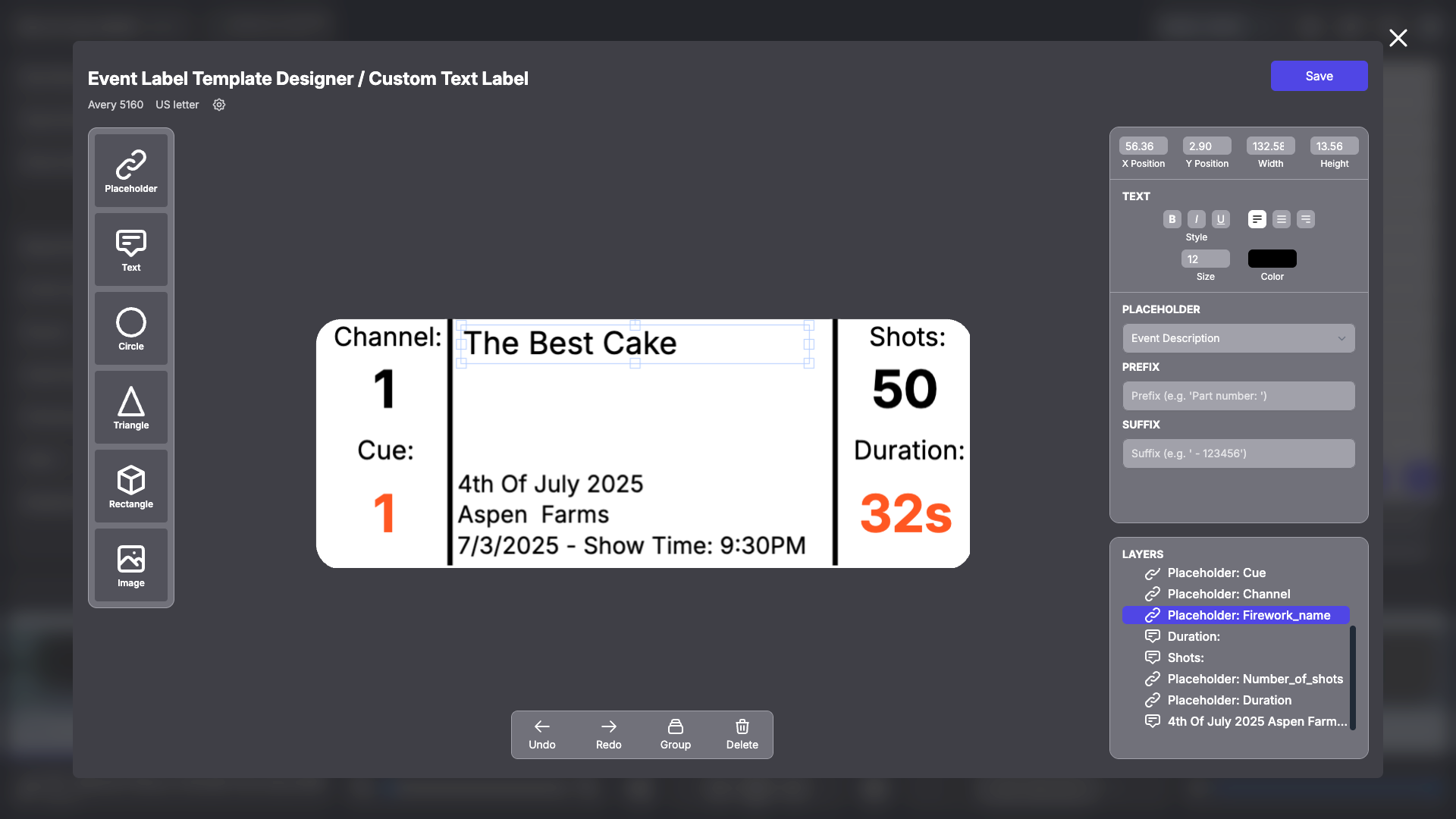
Task: Select the Text tool
Action: coord(130,249)
